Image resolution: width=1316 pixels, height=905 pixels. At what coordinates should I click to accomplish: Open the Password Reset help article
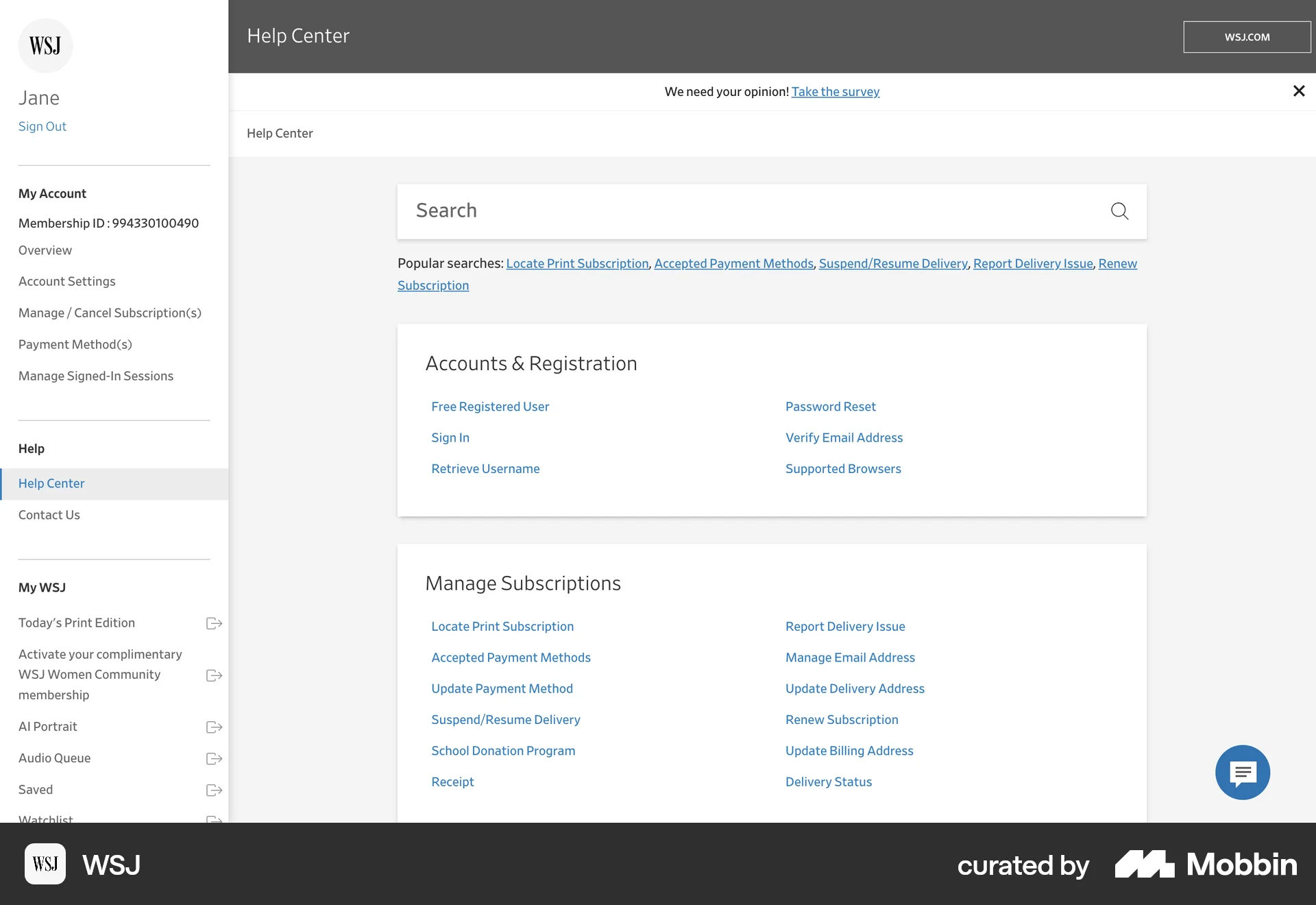pos(830,407)
